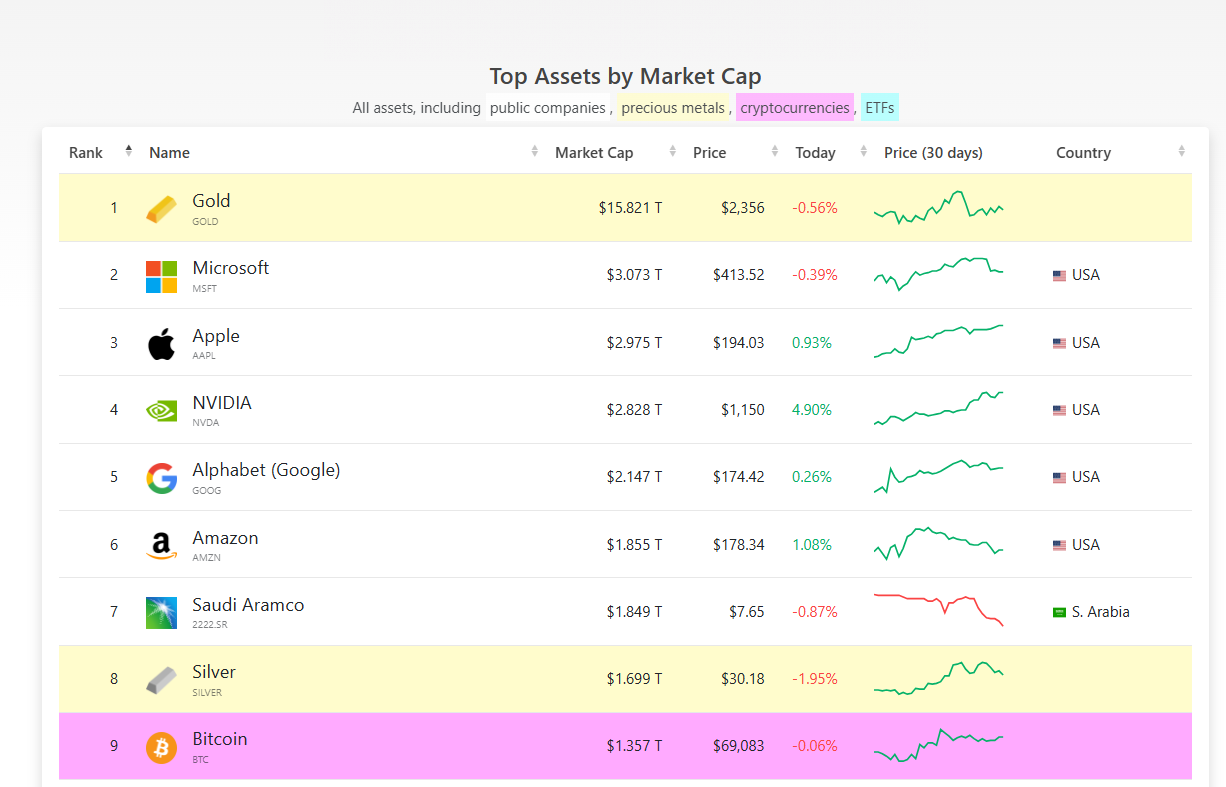The image size is (1226, 787).
Task: Click the Microsoft logo icon
Action: 161,276
